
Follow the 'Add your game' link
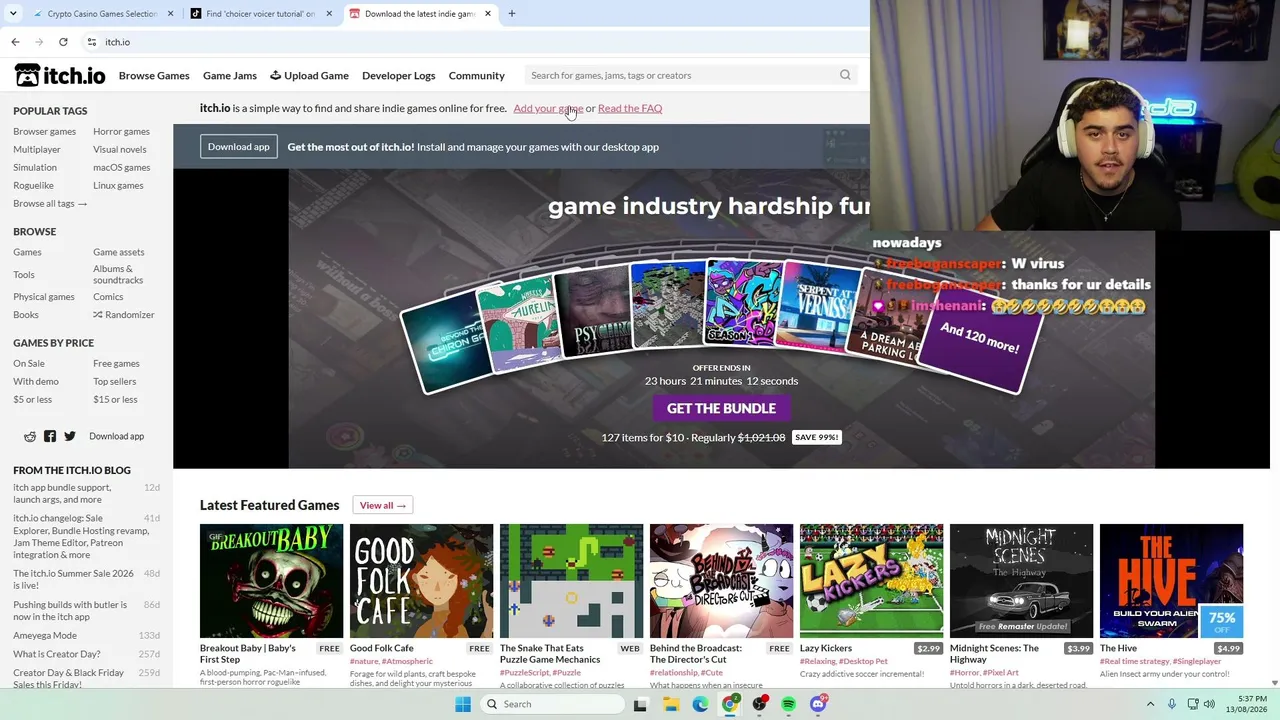[x=548, y=108]
